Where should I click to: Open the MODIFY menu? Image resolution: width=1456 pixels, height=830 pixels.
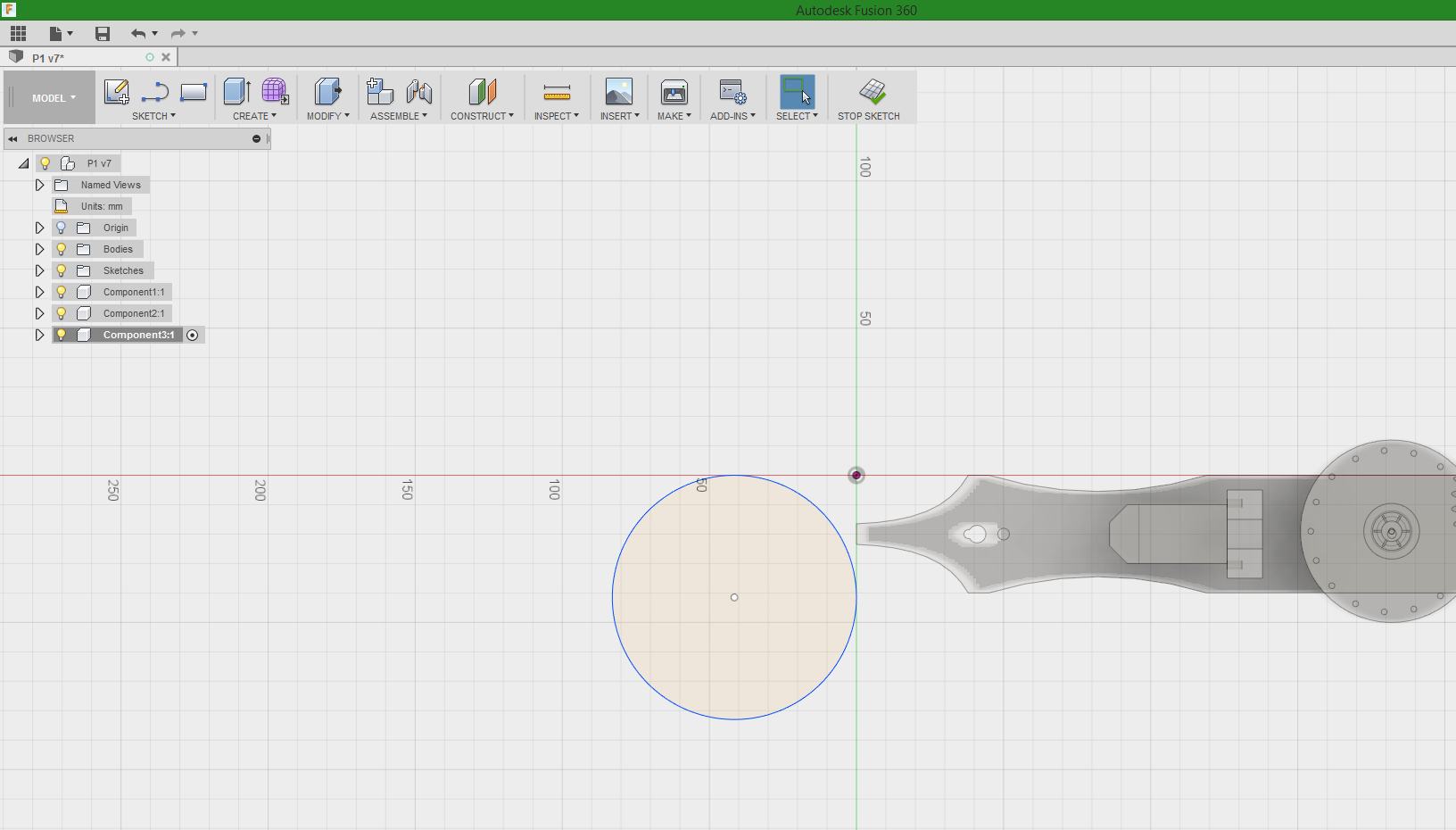[x=327, y=116]
